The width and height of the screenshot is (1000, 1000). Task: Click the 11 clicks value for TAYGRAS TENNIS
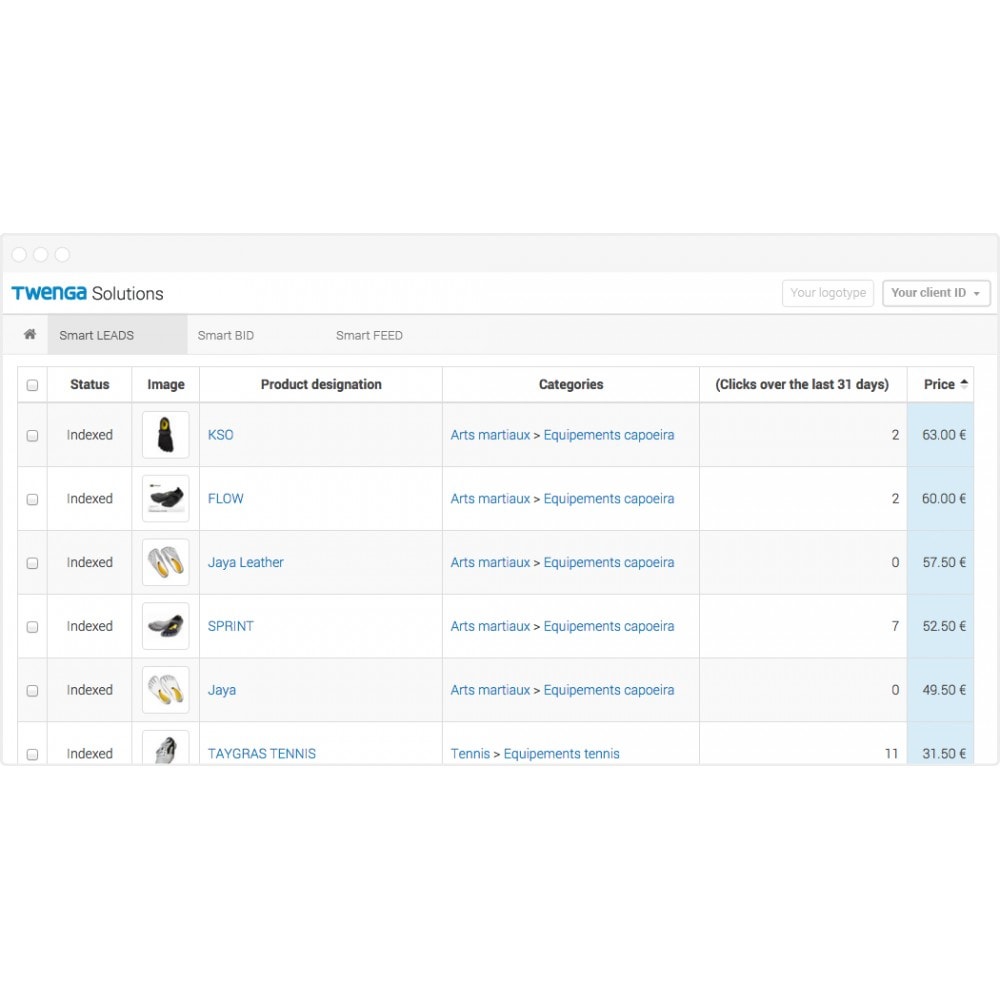[892, 754]
